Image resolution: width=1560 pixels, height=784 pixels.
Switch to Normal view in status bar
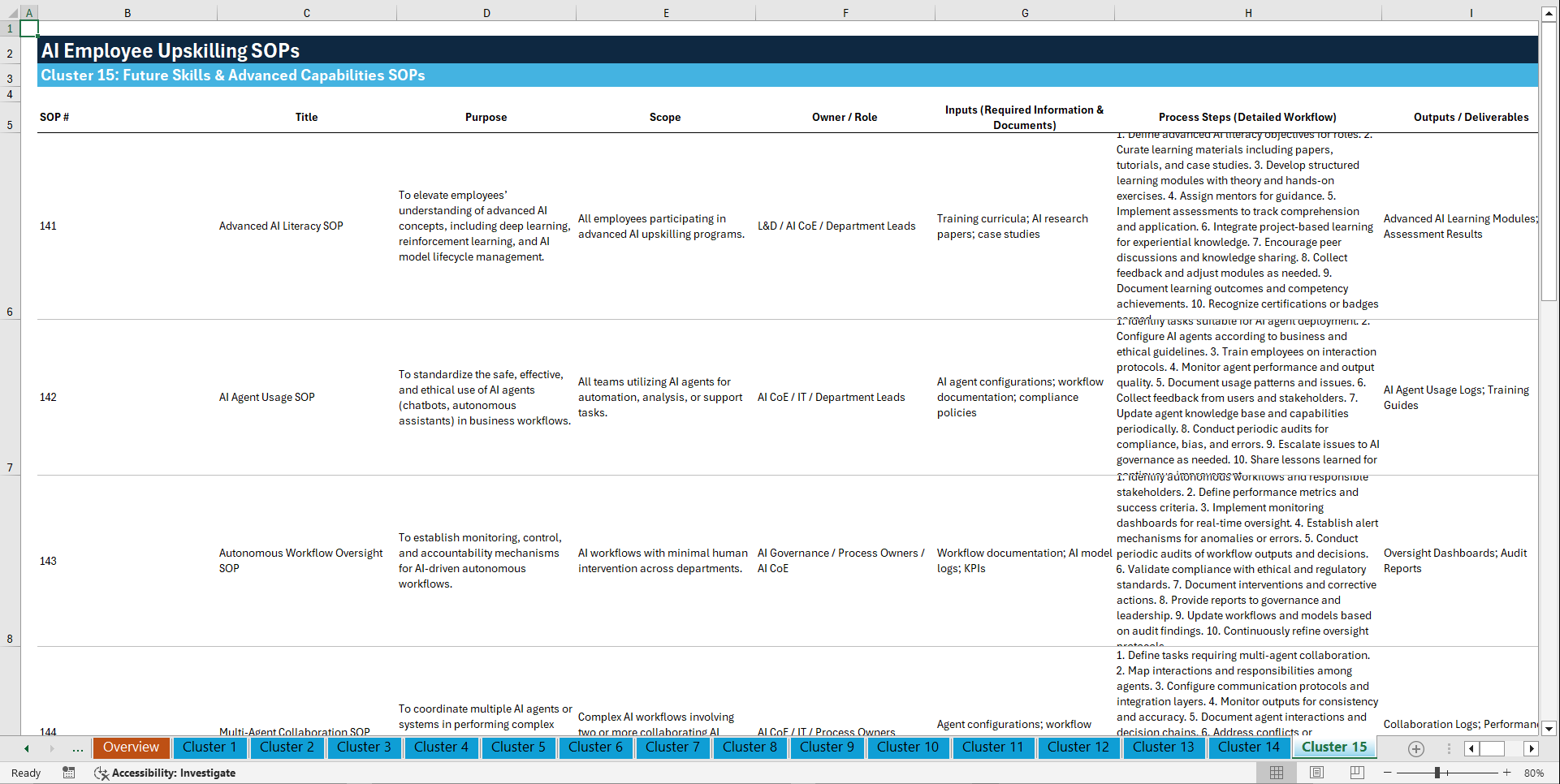tap(1276, 773)
